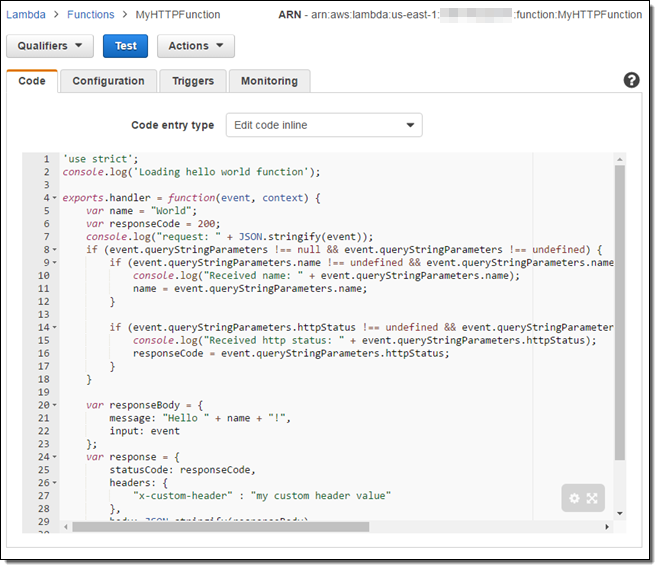This screenshot has width=660, height=570.
Task: Click vertical scrollbar down arrow
Action: [x=619, y=513]
